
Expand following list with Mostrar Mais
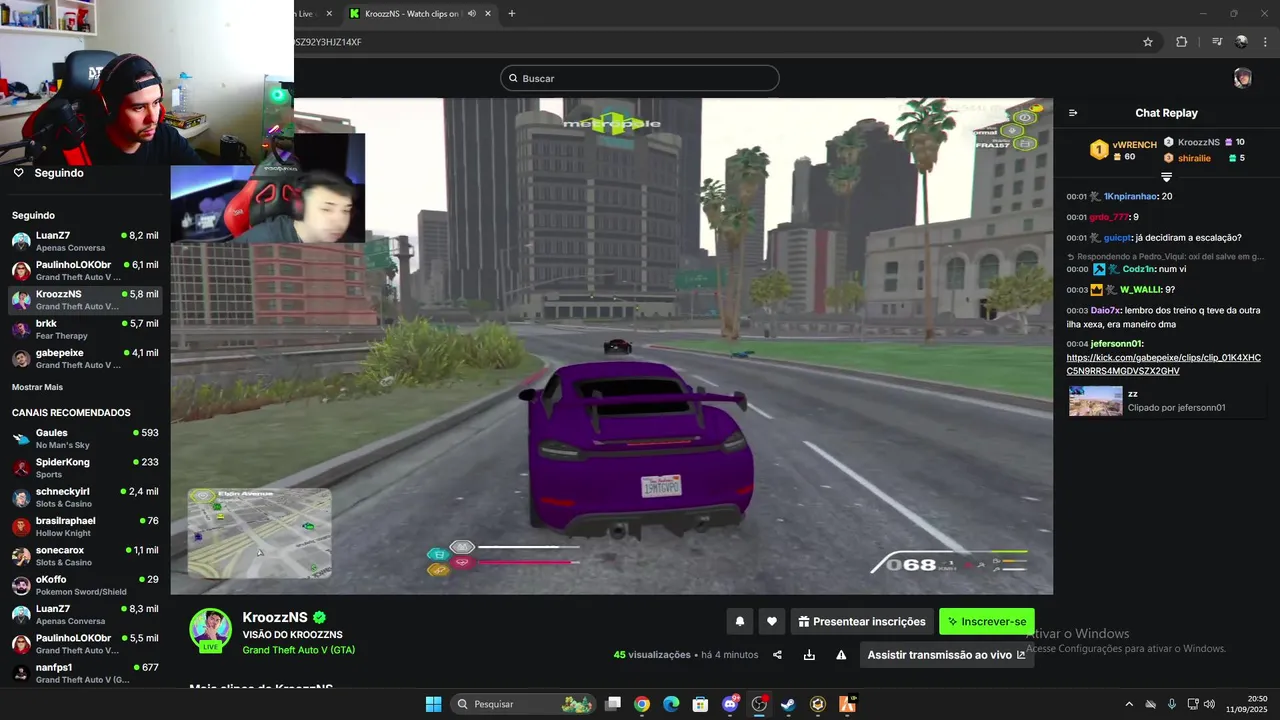(37, 387)
